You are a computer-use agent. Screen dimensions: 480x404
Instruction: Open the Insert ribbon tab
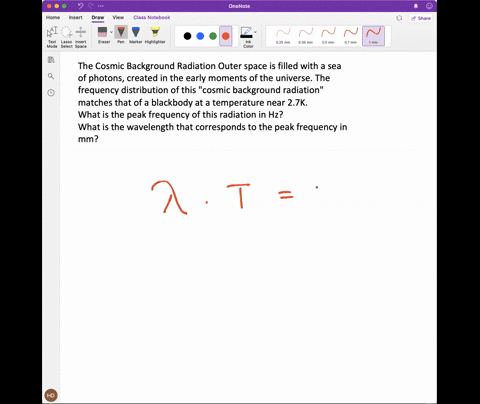coord(75,17)
